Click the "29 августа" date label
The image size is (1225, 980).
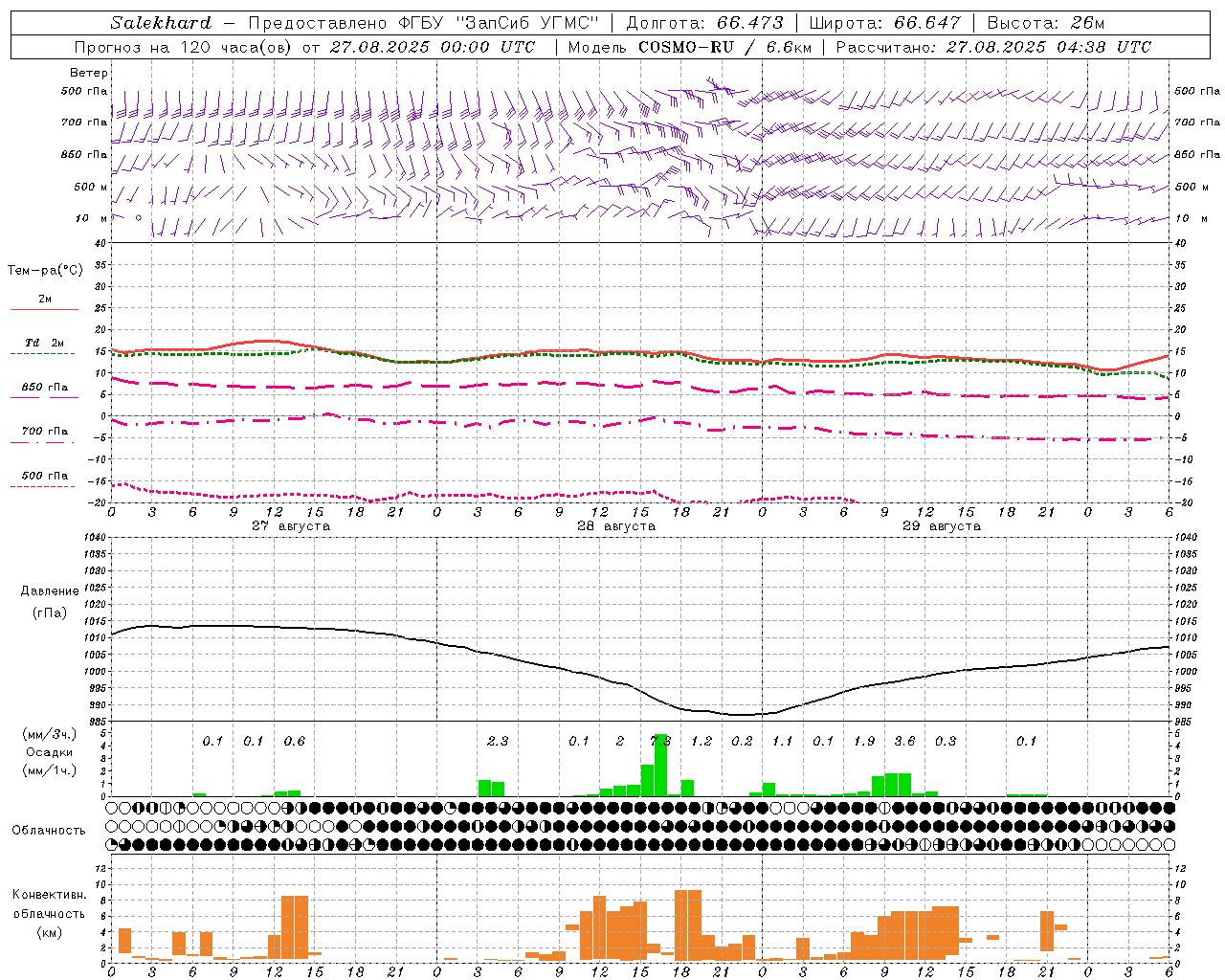(x=942, y=526)
